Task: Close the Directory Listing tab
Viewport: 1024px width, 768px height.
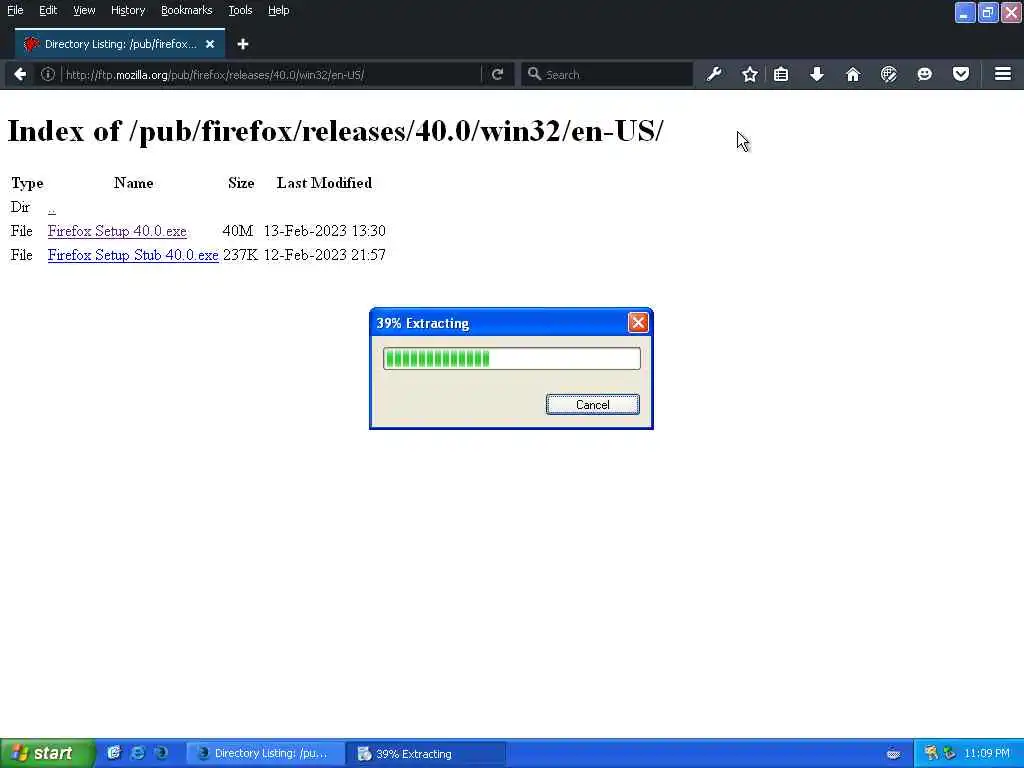Action: [x=210, y=44]
